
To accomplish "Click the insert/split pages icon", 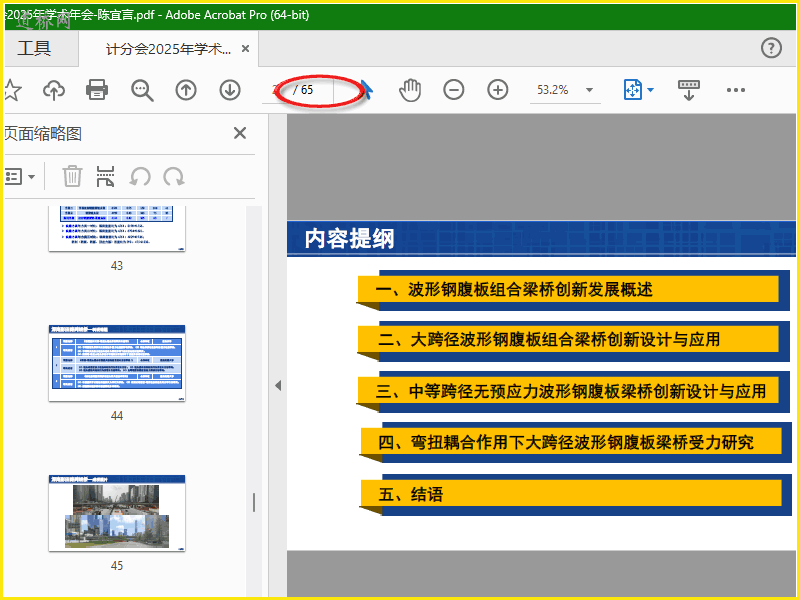I will [x=105, y=177].
